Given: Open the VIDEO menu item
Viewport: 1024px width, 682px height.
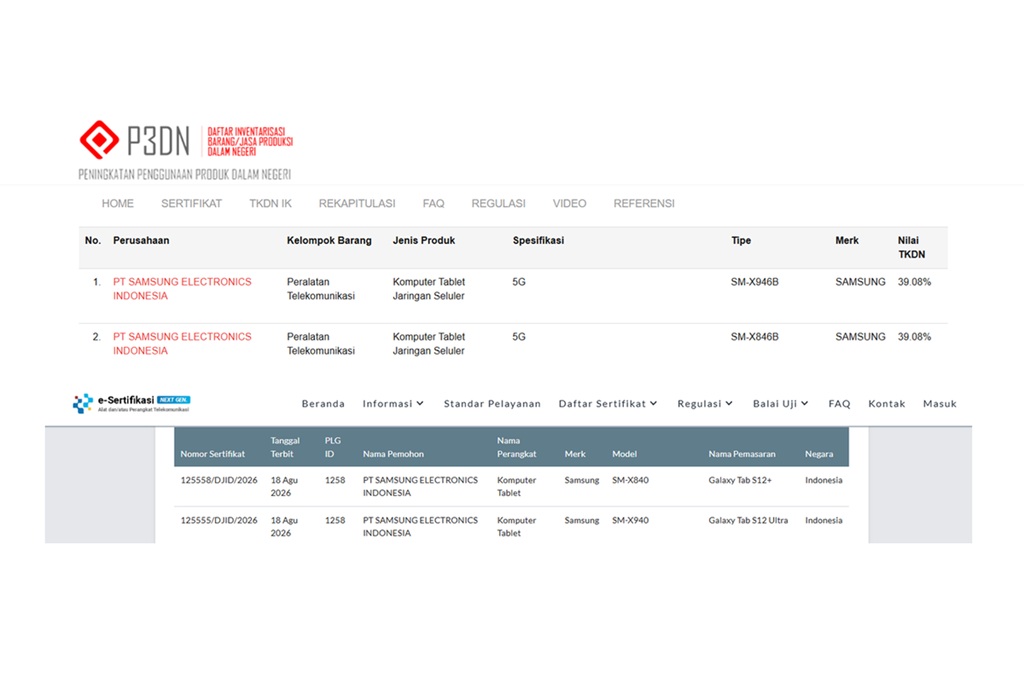Looking at the screenshot, I should [569, 204].
